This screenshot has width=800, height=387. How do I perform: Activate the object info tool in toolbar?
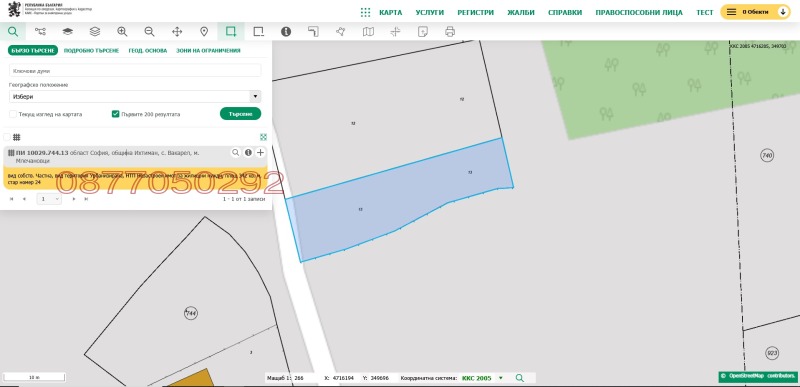click(x=286, y=32)
